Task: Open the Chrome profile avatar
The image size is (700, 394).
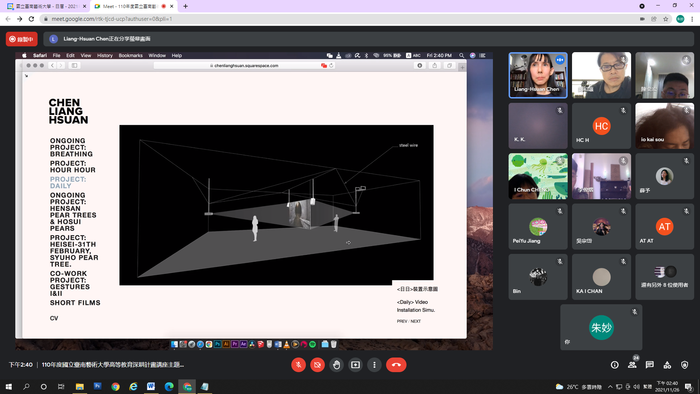Action: point(680,19)
